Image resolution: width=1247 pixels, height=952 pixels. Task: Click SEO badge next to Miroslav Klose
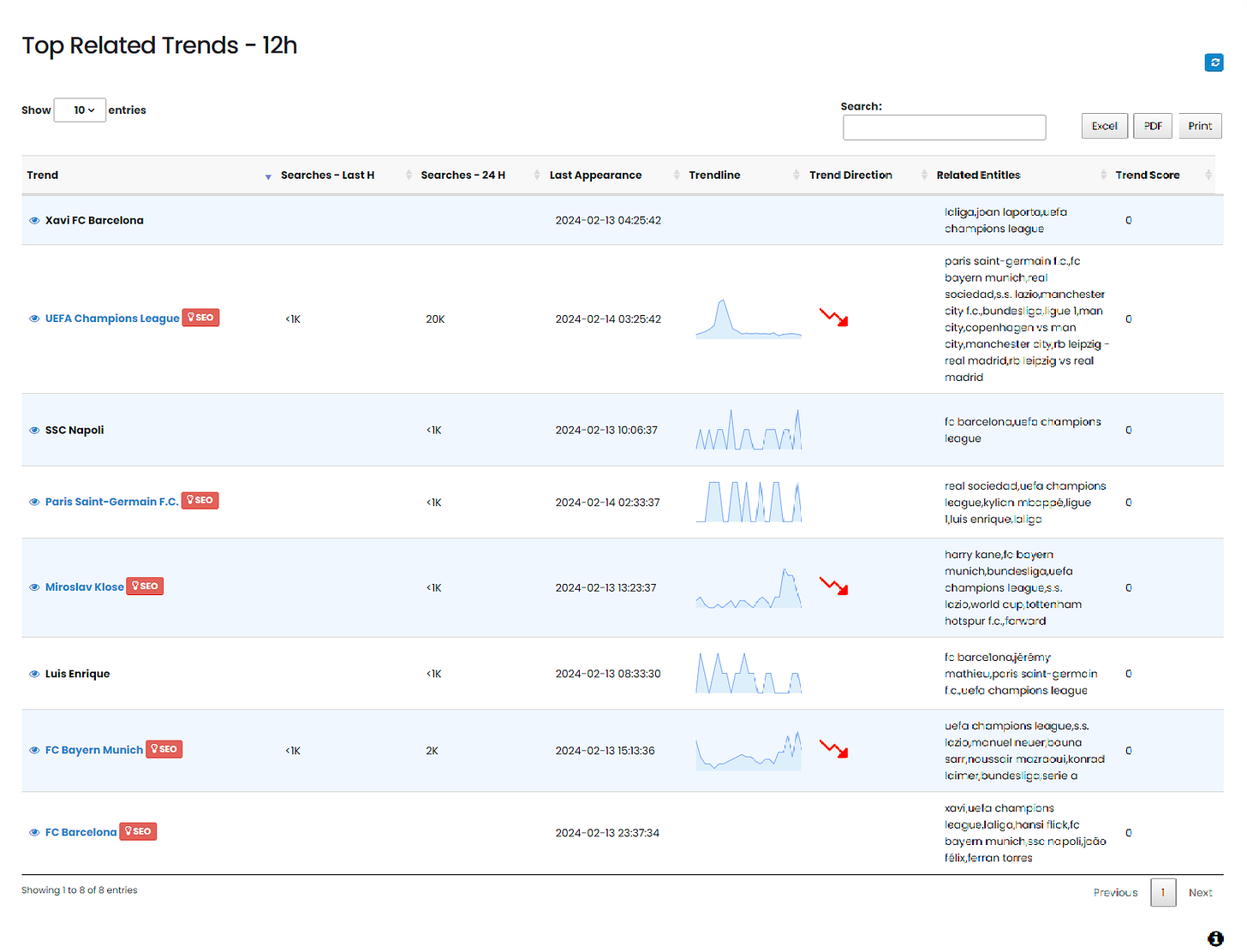pyautogui.click(x=145, y=586)
